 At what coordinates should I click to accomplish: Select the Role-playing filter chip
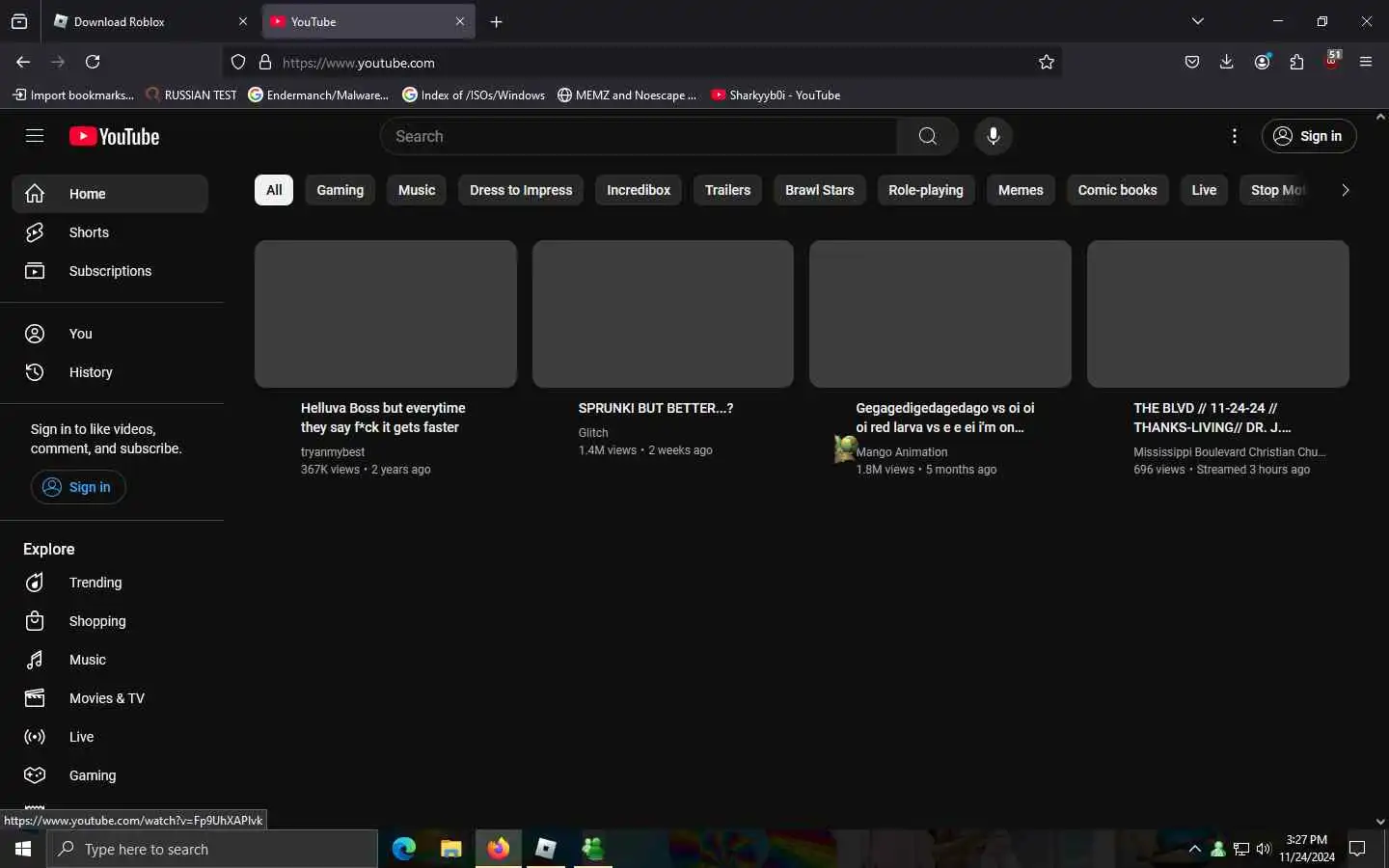click(x=926, y=190)
